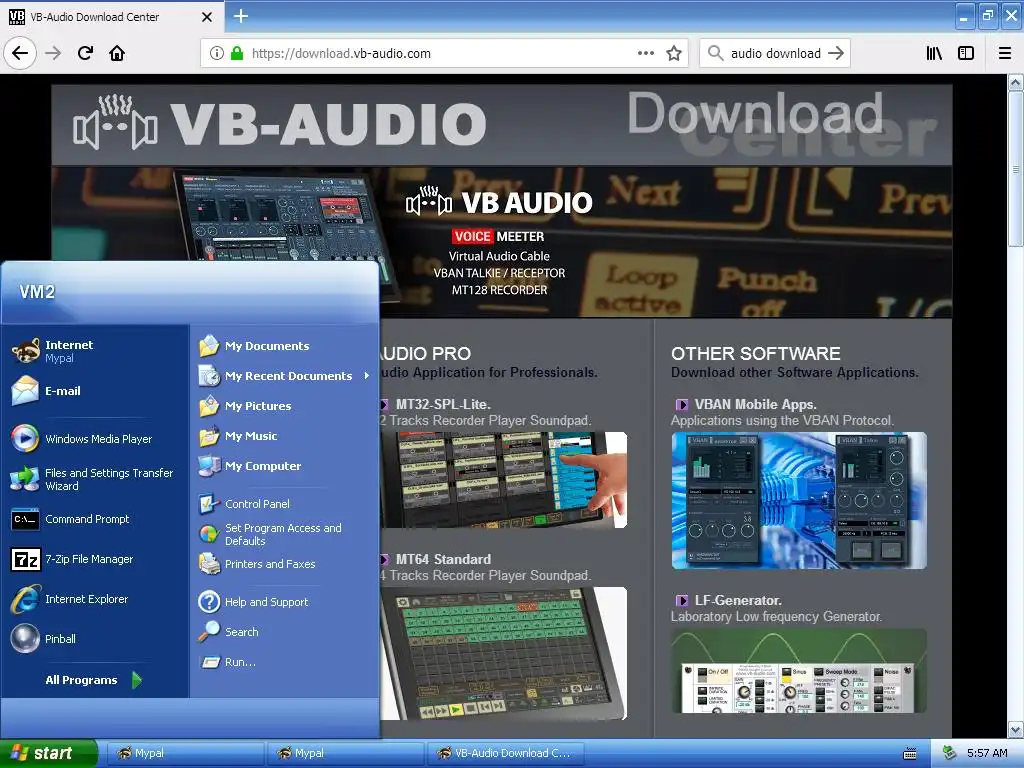The image size is (1024, 768).
Task: Open Set Program Access and Defaults
Action: [x=284, y=534]
